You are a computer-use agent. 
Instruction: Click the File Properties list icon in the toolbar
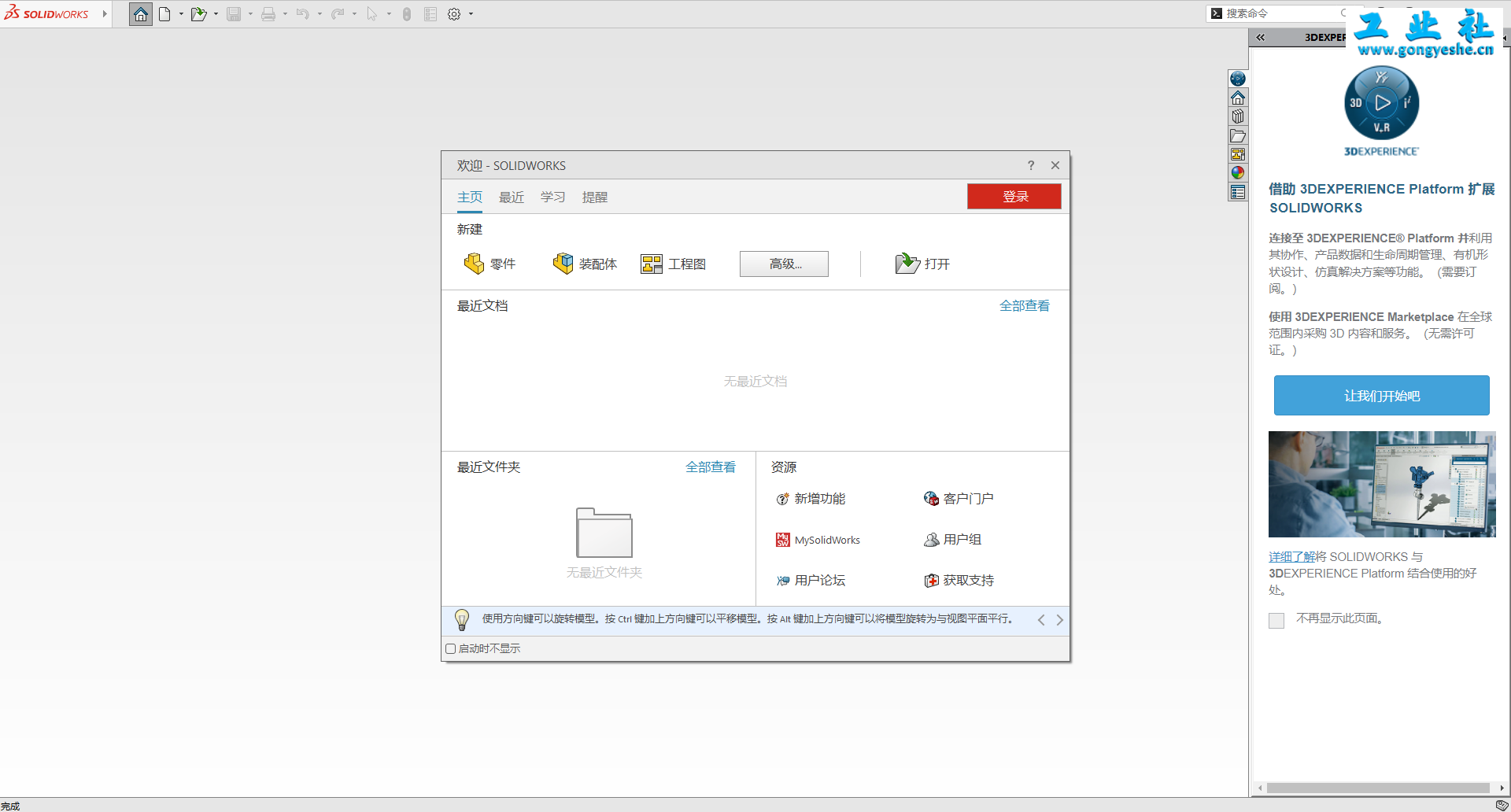[x=430, y=14]
